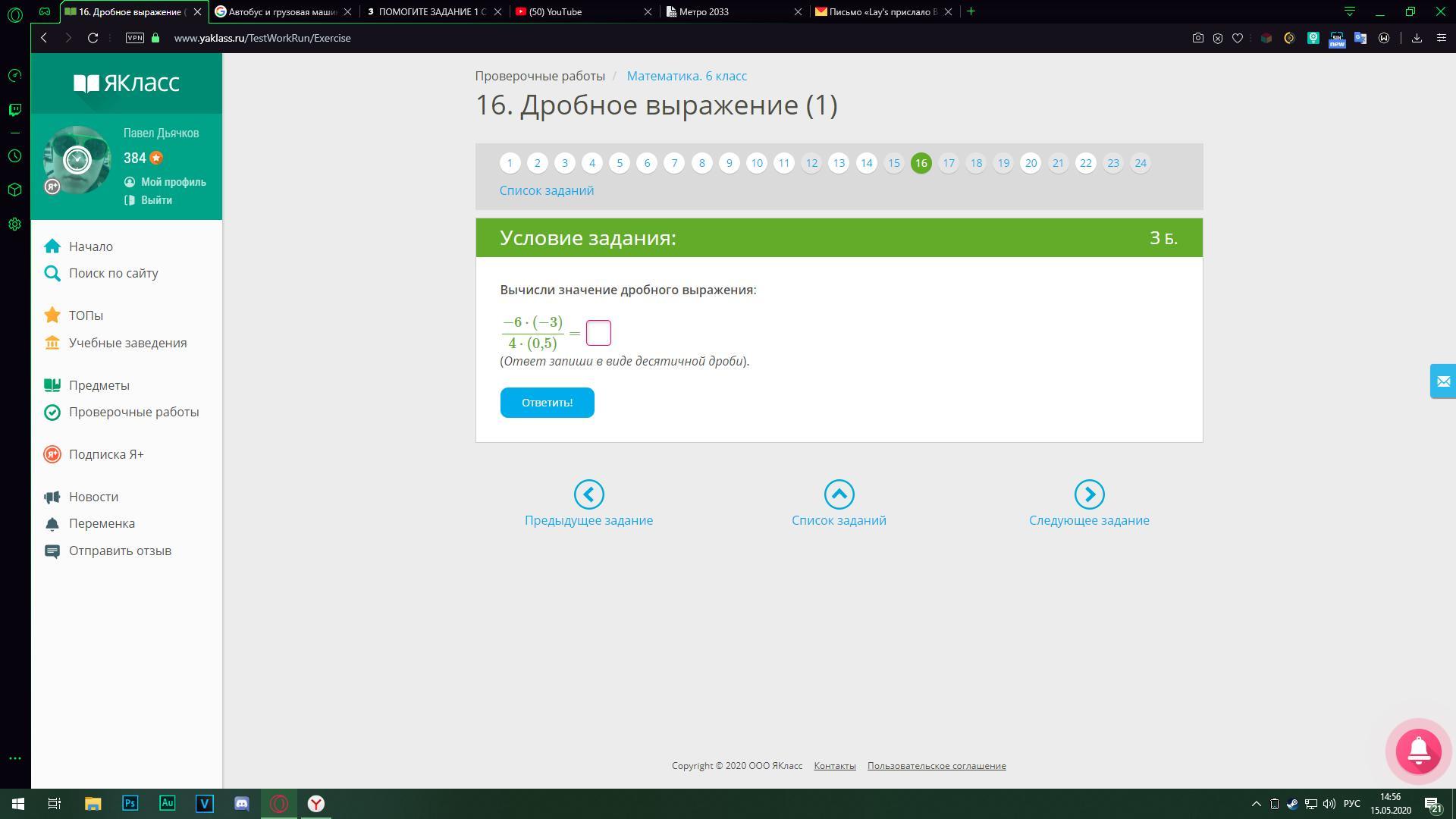Viewport: 1456px width, 819px height.
Task: Open Discord from the taskbar
Action: (242, 804)
